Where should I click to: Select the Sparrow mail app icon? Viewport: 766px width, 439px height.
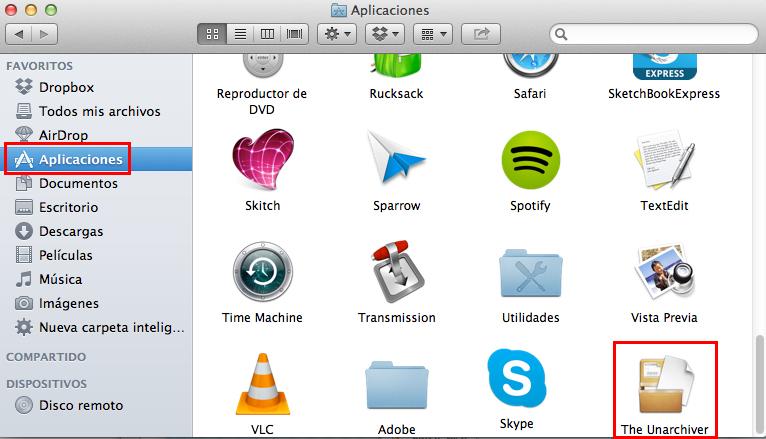click(x=396, y=161)
